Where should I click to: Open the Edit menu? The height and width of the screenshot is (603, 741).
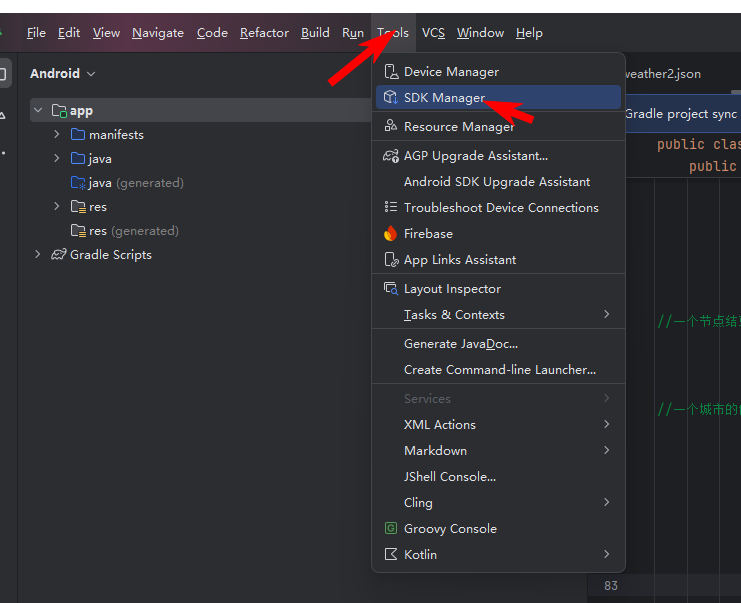69,33
